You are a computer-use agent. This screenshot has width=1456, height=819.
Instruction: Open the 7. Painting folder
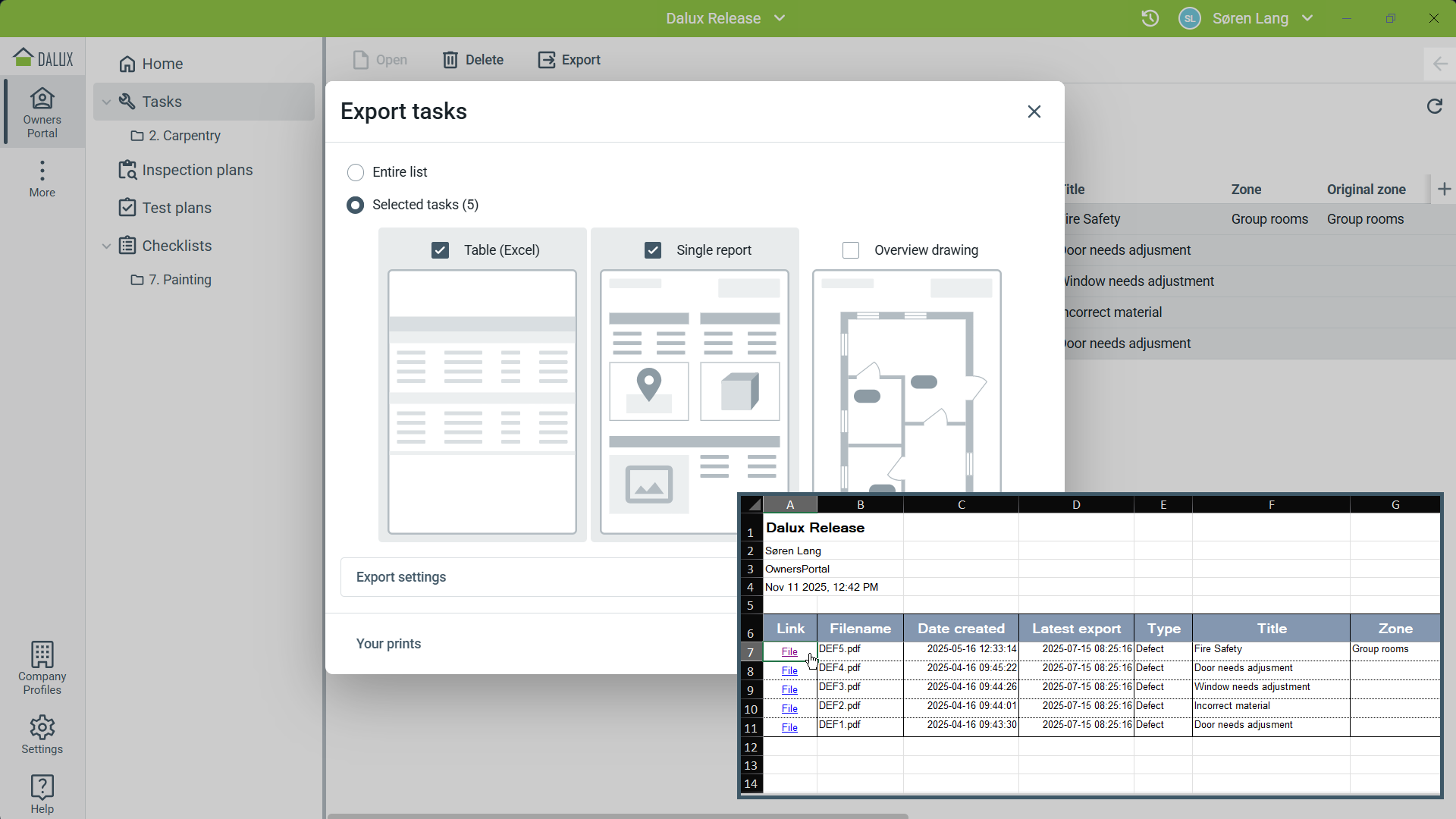(x=171, y=280)
